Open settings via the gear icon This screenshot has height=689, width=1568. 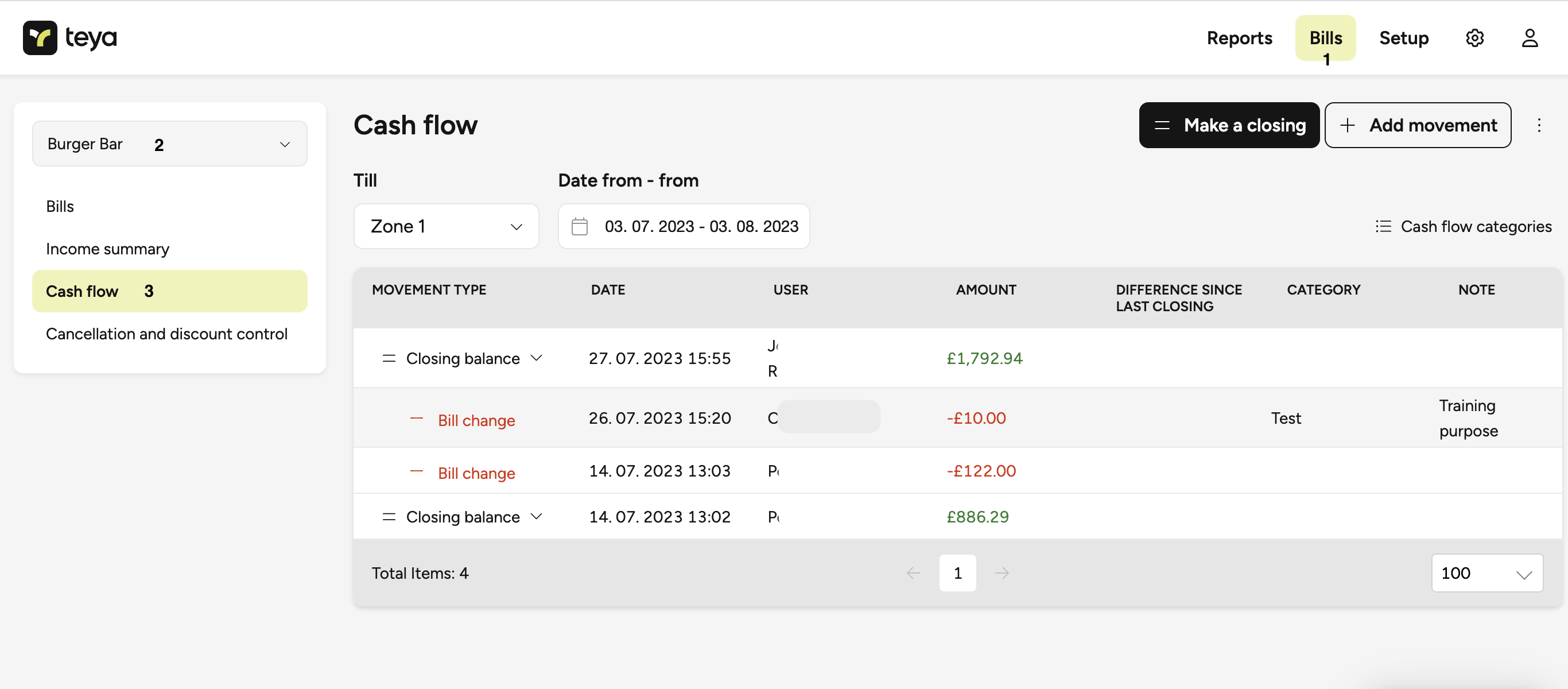click(1474, 38)
